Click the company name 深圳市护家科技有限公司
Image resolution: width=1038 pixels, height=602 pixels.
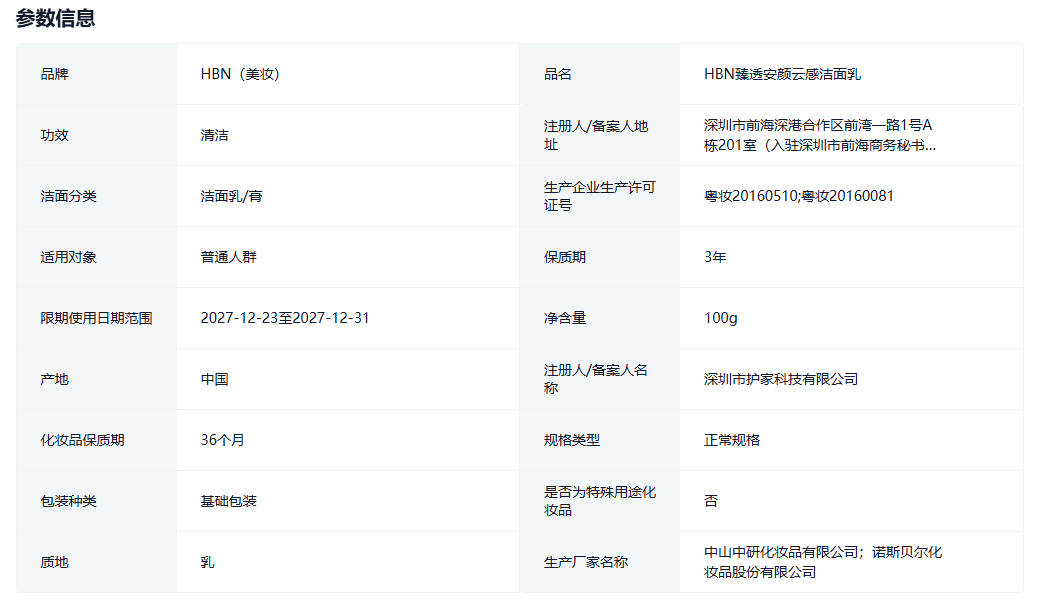(x=781, y=379)
